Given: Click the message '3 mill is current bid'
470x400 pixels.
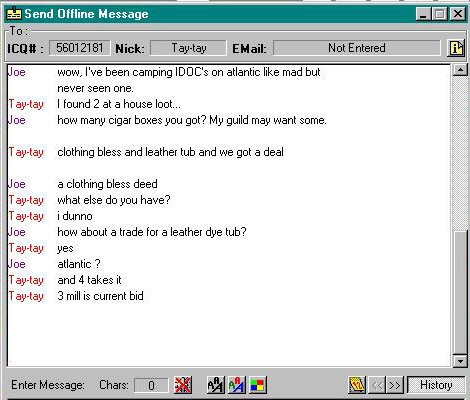Looking at the screenshot, I should (100, 296).
